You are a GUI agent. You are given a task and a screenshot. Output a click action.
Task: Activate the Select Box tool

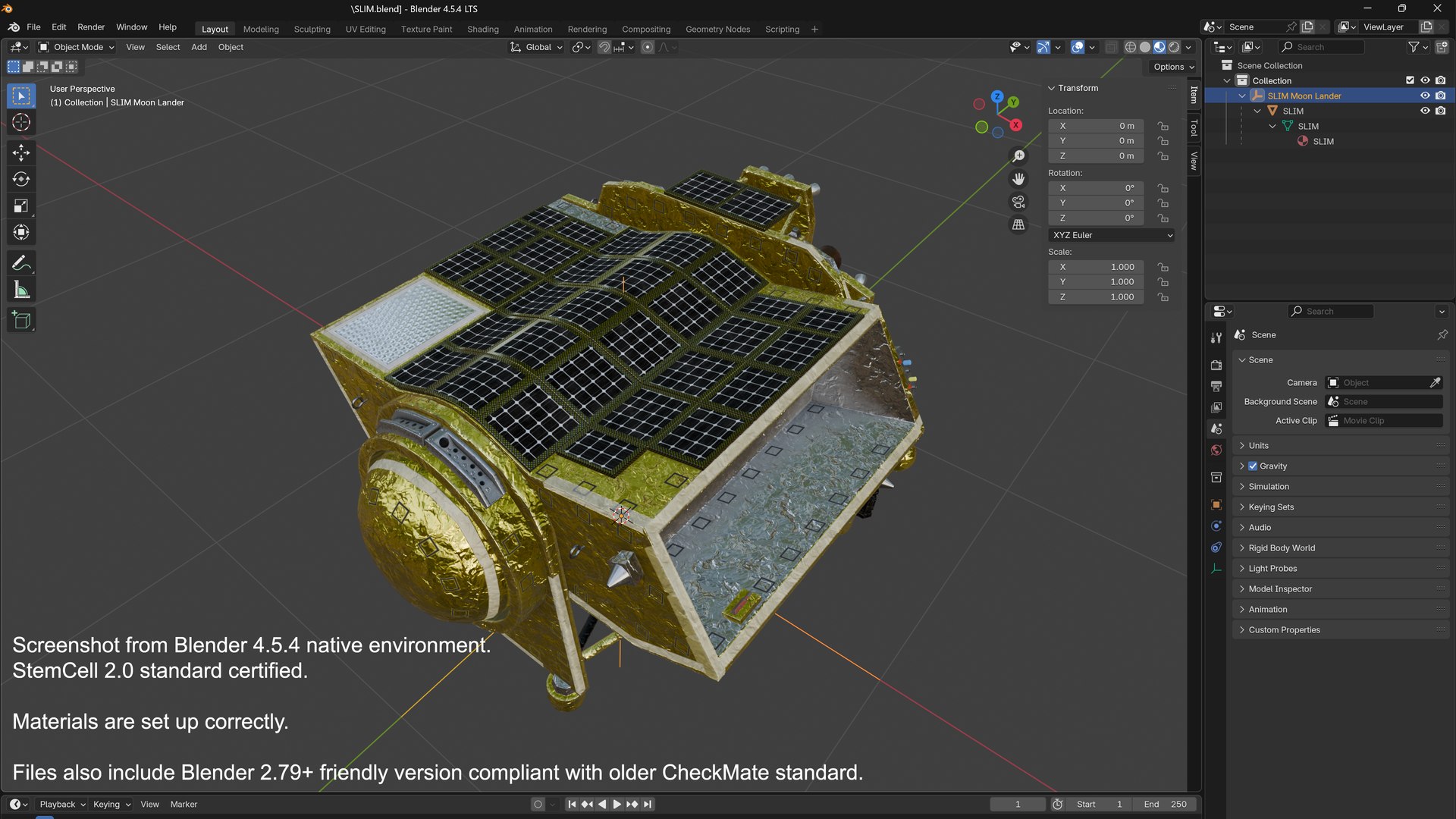pos(21,96)
